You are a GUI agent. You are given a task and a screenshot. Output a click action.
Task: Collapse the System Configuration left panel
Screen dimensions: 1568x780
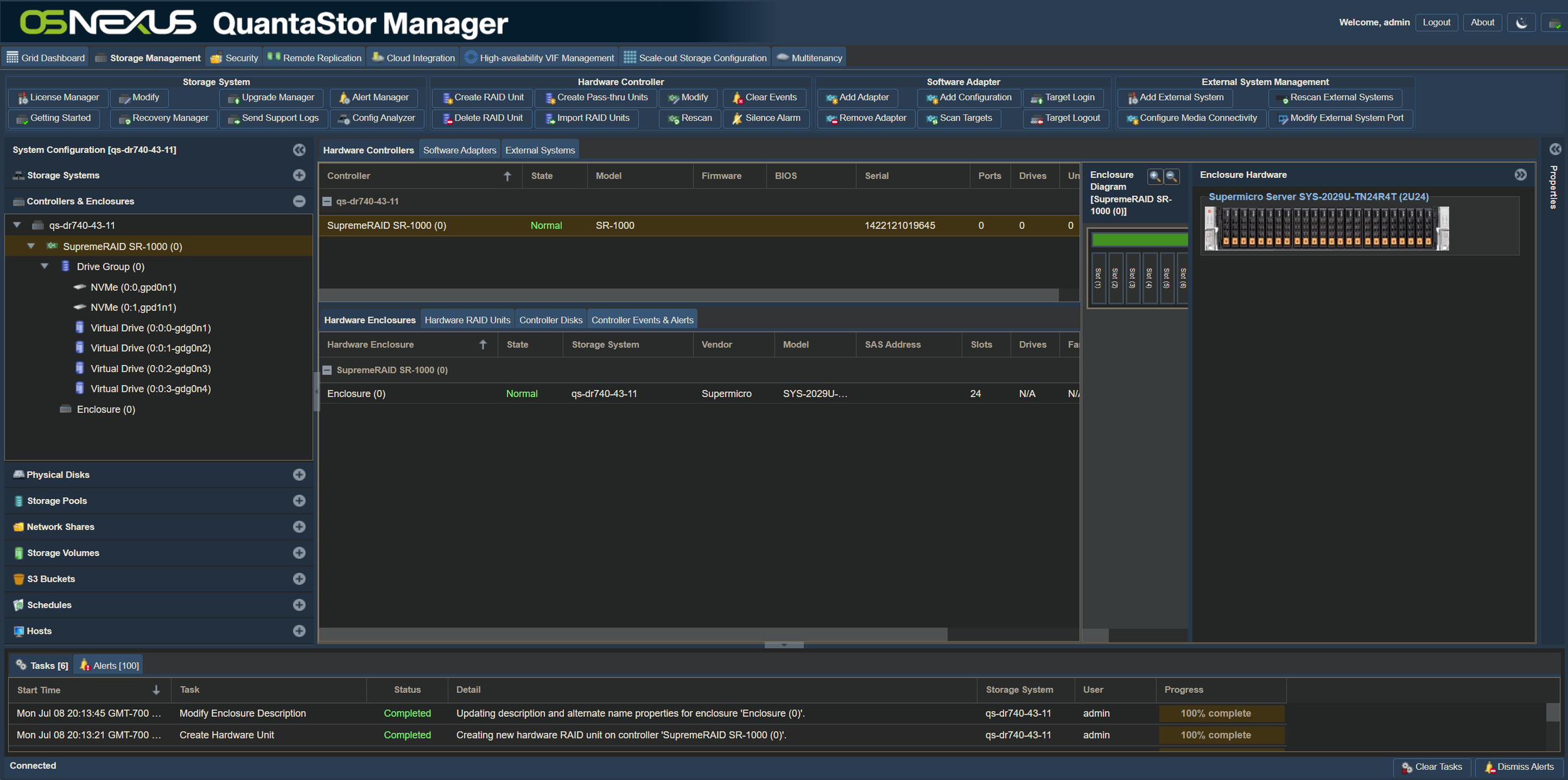click(299, 150)
